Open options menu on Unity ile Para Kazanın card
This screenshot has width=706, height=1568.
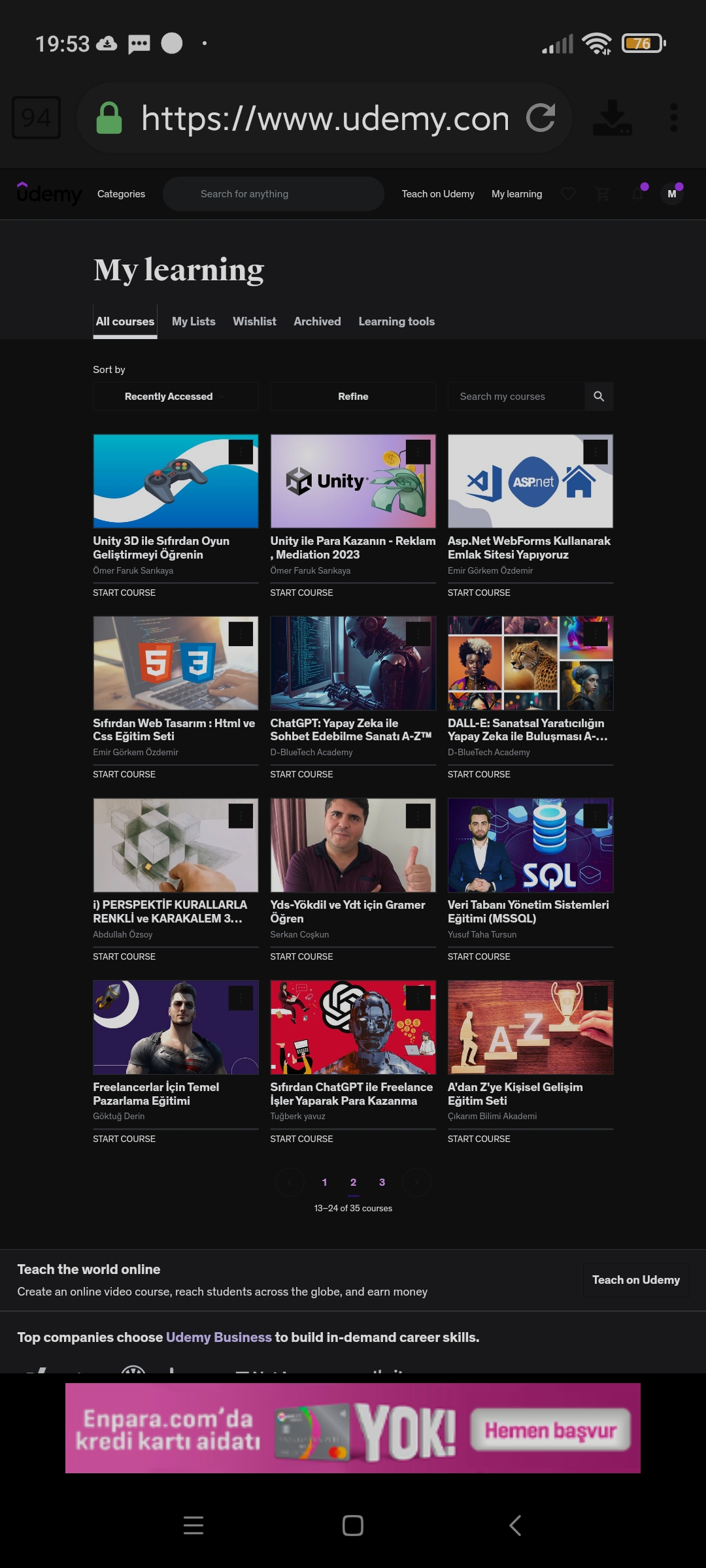click(x=418, y=451)
